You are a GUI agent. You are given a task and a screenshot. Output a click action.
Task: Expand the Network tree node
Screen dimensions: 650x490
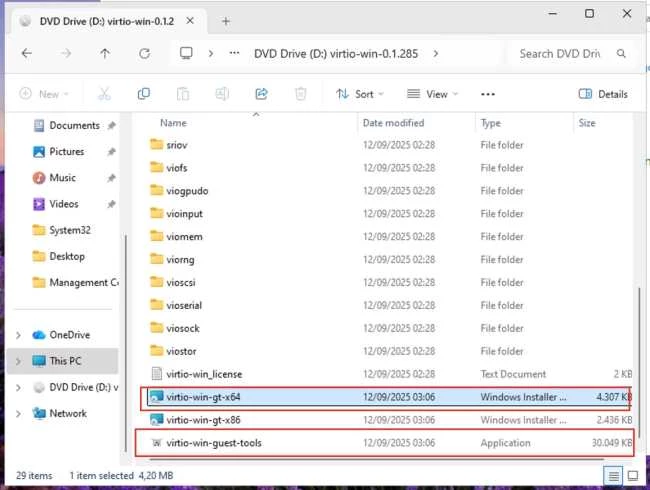pos(18,413)
